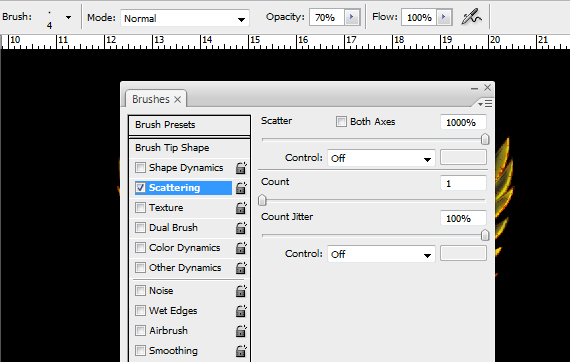Click the lock icon beside Shape Dynamics
The height and width of the screenshot is (362, 570).
pos(241,168)
